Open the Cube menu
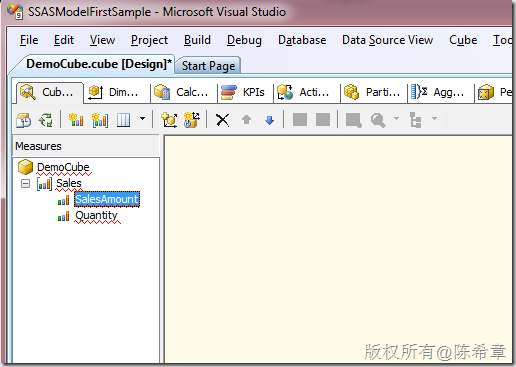This screenshot has width=516, height=367. tap(463, 40)
